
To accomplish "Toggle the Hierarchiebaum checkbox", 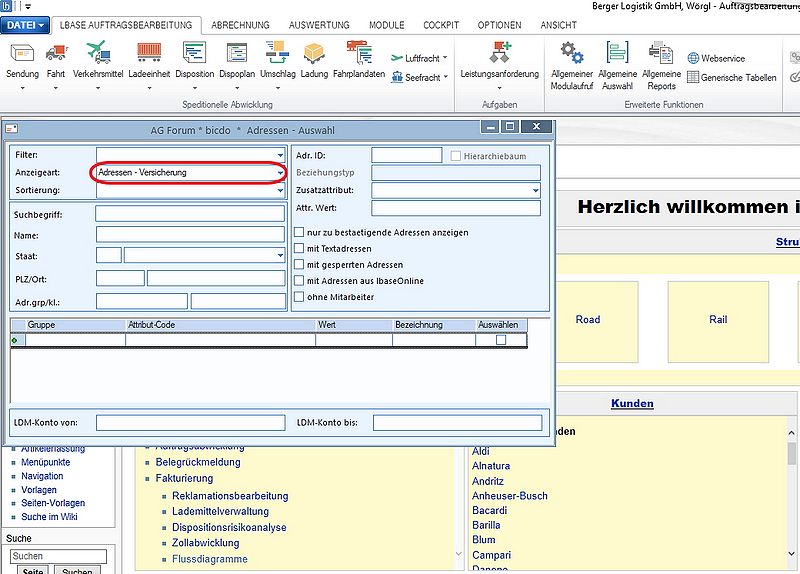I will 456,156.
